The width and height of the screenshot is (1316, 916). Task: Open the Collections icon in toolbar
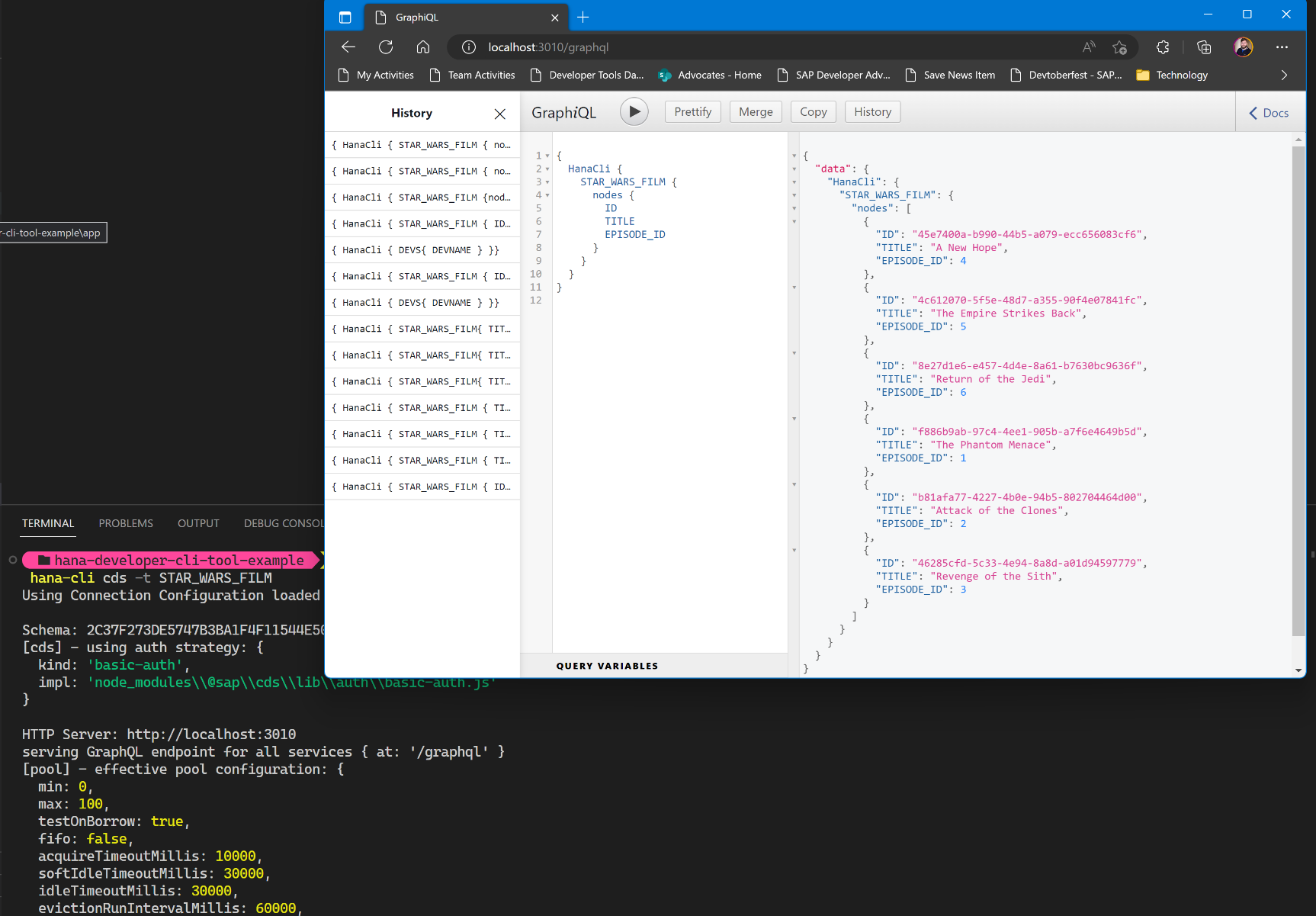pyautogui.click(x=1204, y=47)
